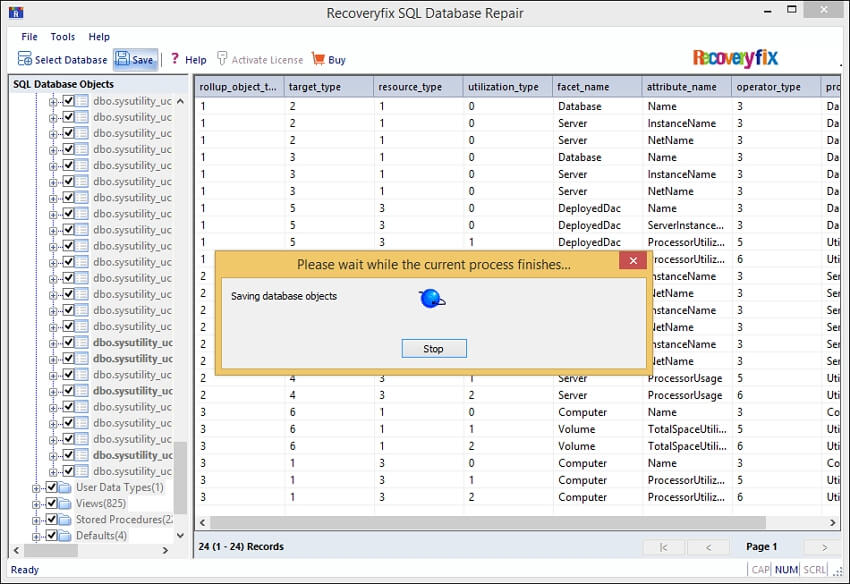Minimize the Recoveryfix window
Image resolution: width=850 pixels, height=584 pixels.
point(768,11)
